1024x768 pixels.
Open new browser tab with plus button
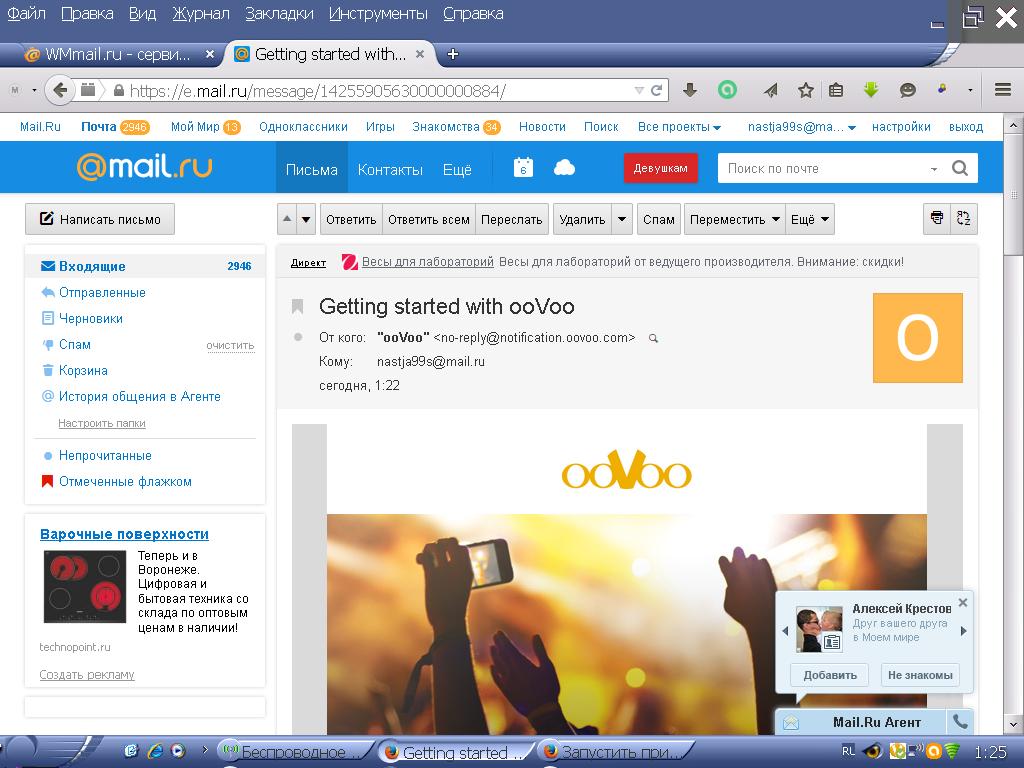[x=453, y=54]
